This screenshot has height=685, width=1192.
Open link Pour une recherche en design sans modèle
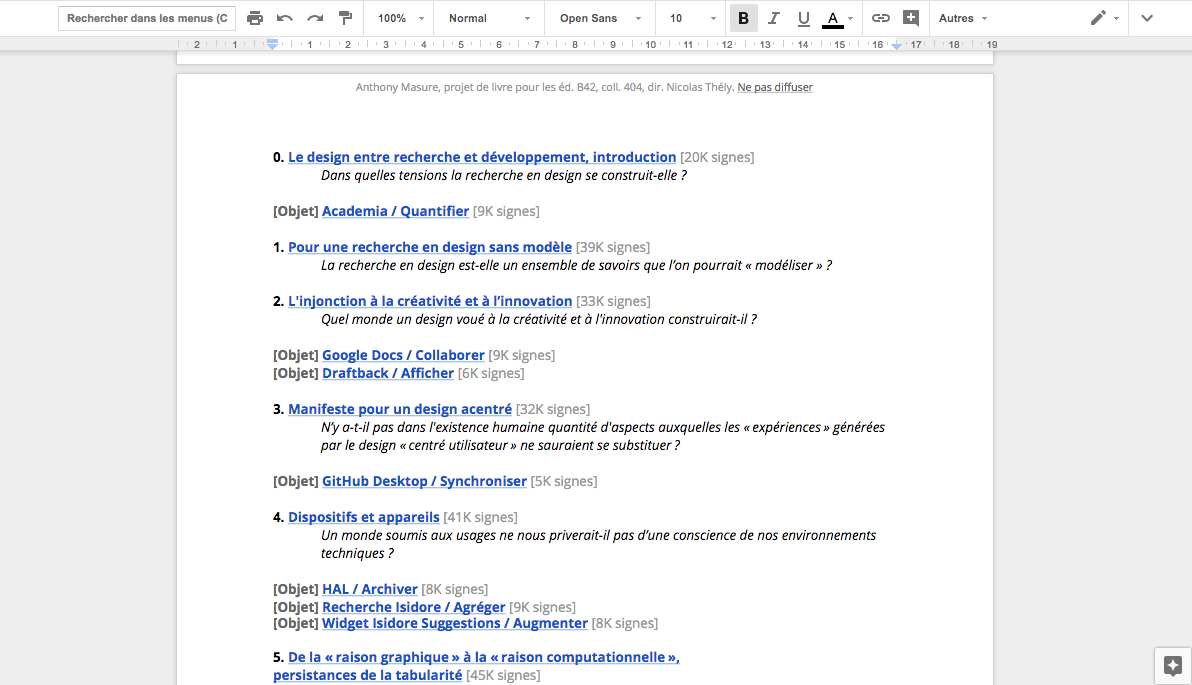click(430, 247)
